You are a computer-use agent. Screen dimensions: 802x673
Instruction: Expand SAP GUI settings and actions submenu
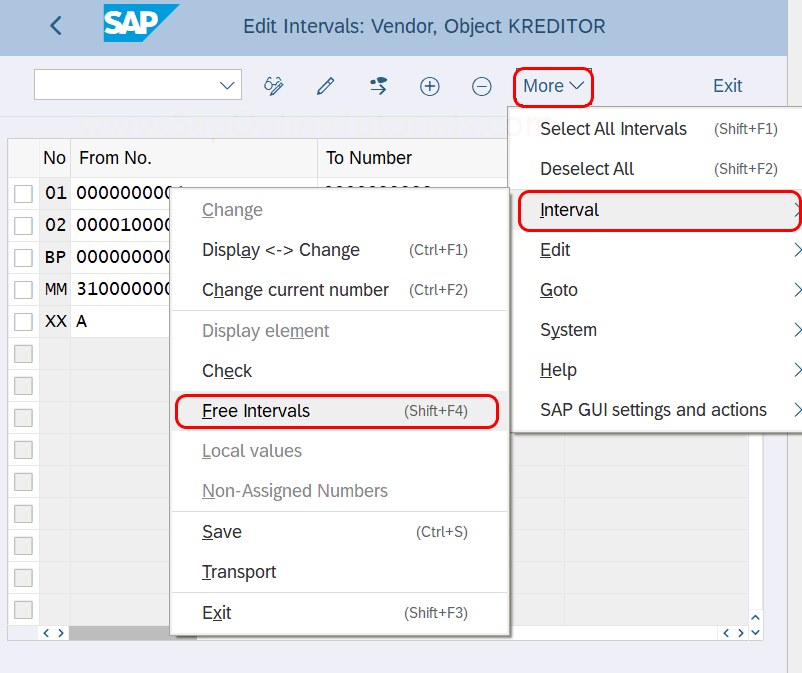click(657, 410)
